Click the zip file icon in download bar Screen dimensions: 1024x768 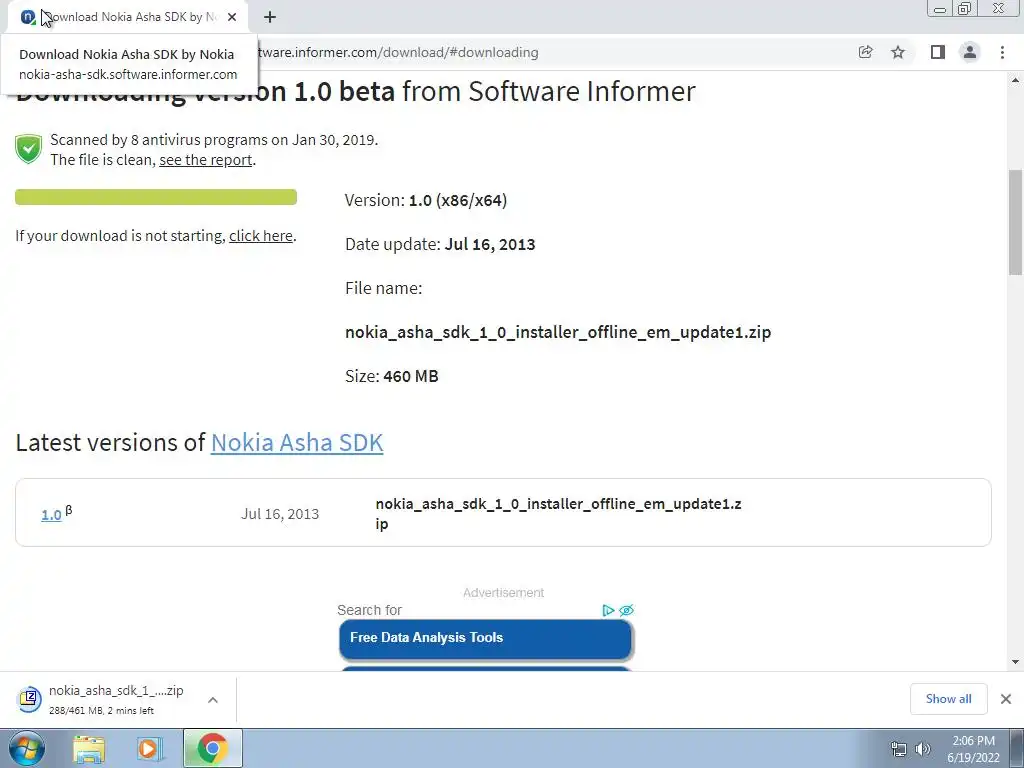(x=29, y=699)
